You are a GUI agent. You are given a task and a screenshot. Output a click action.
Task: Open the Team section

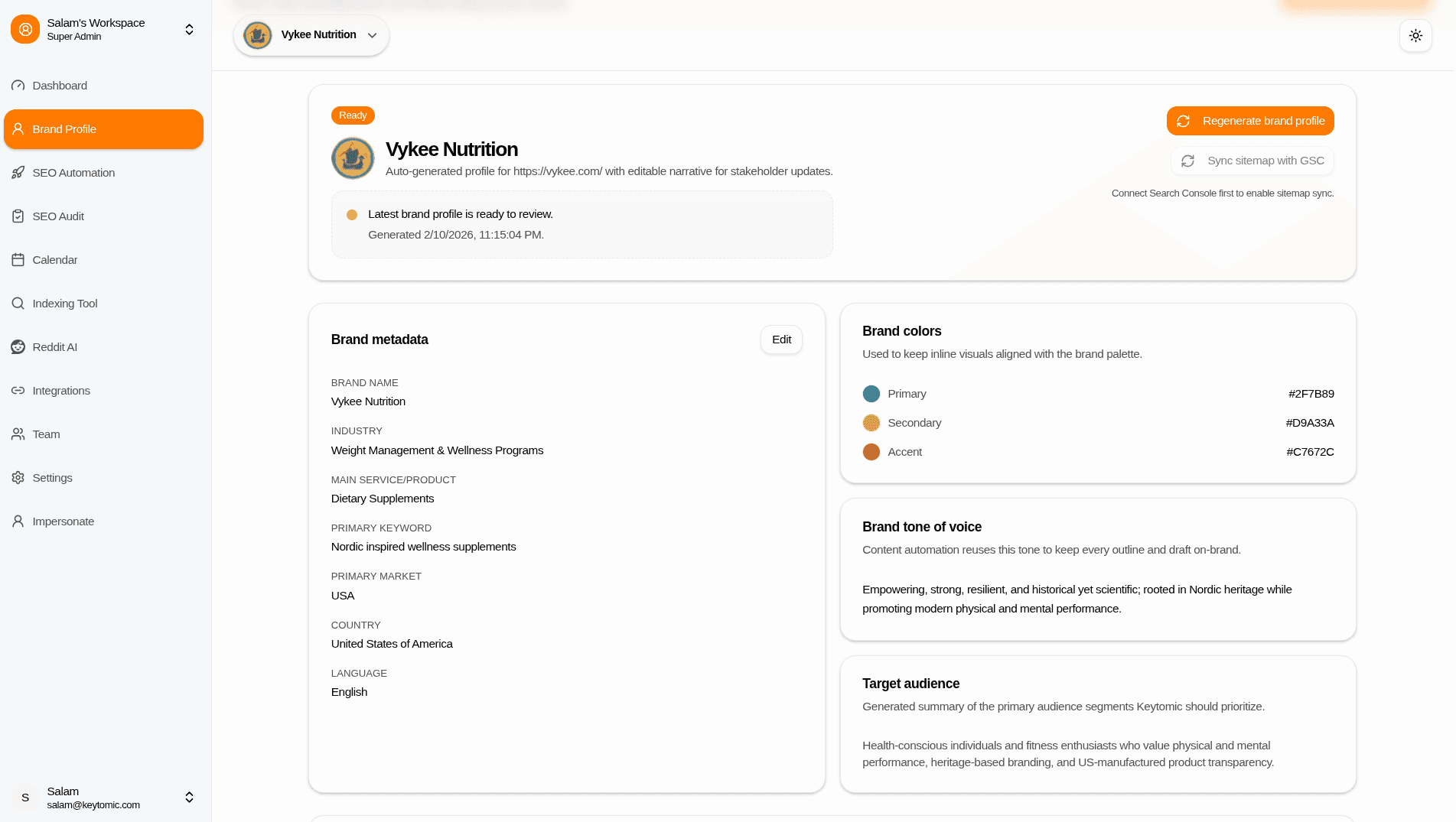pyautogui.click(x=46, y=434)
